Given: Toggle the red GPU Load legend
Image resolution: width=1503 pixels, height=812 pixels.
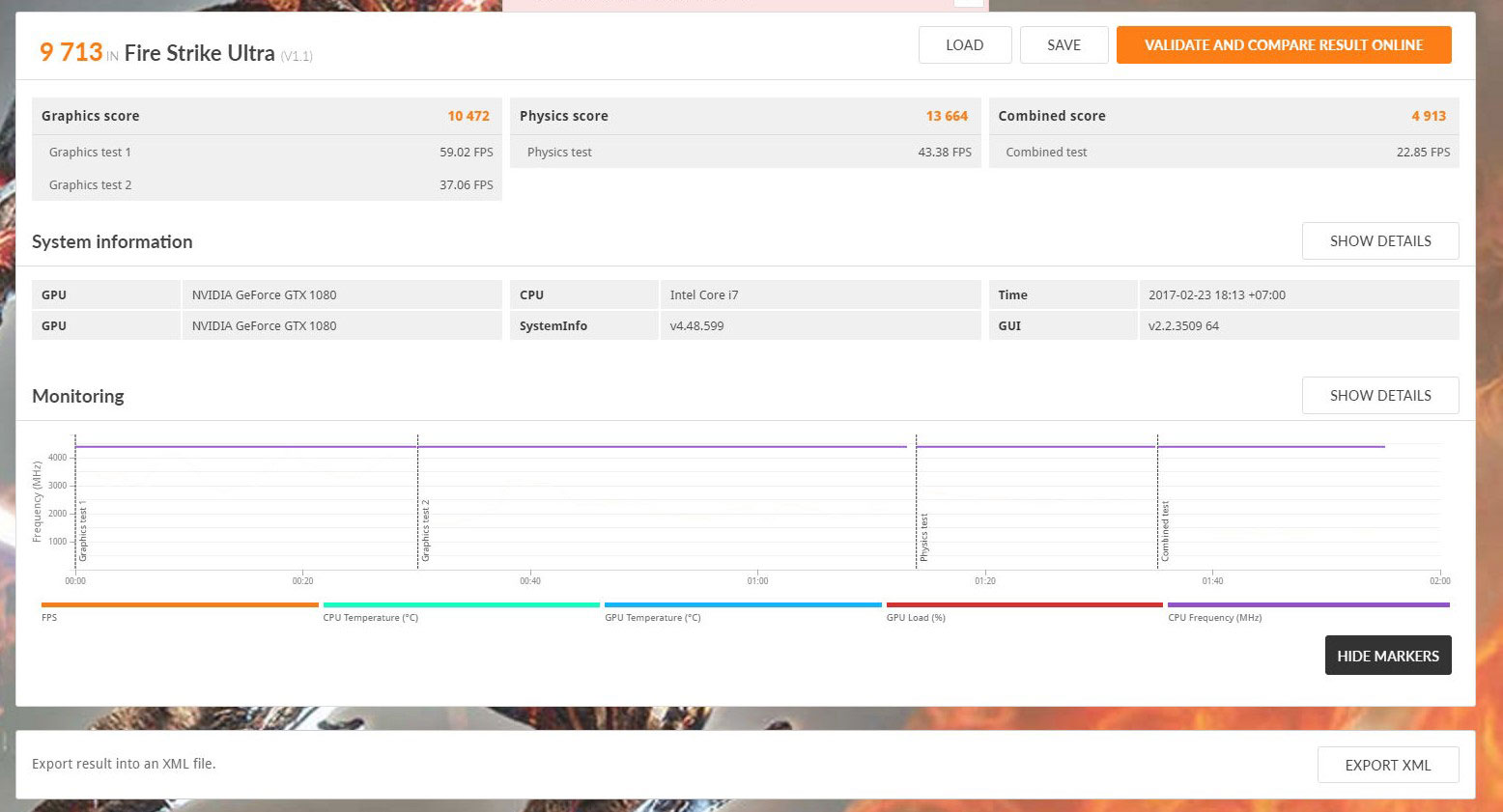Looking at the screenshot, I should point(1024,611).
